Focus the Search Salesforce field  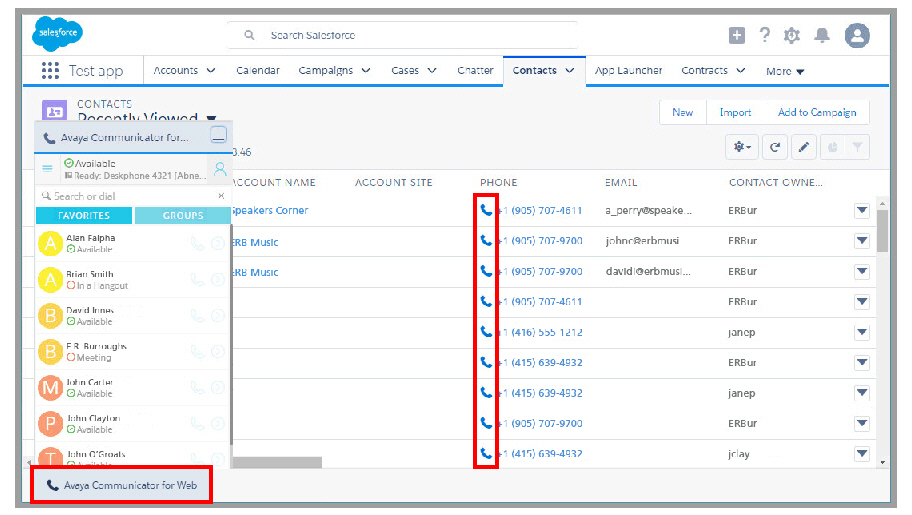click(402, 35)
